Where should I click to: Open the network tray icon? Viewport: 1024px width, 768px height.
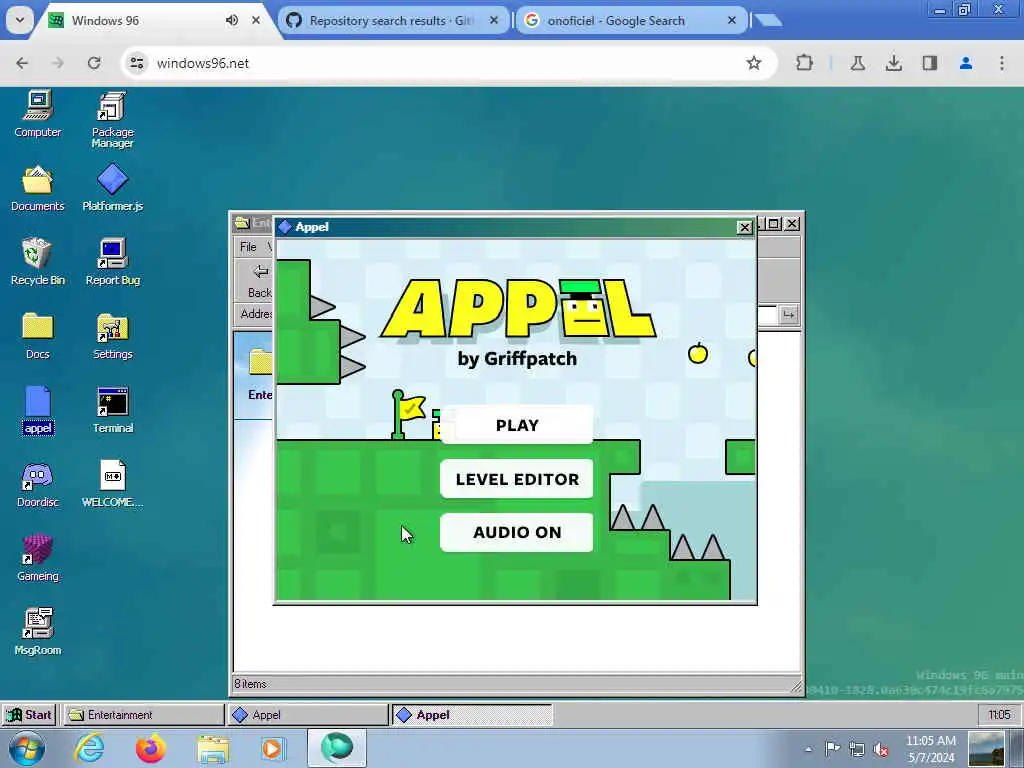pos(857,749)
